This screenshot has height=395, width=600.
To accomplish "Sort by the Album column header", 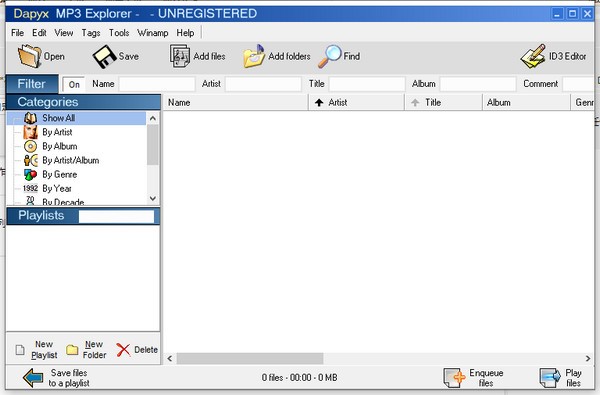I will pos(526,103).
